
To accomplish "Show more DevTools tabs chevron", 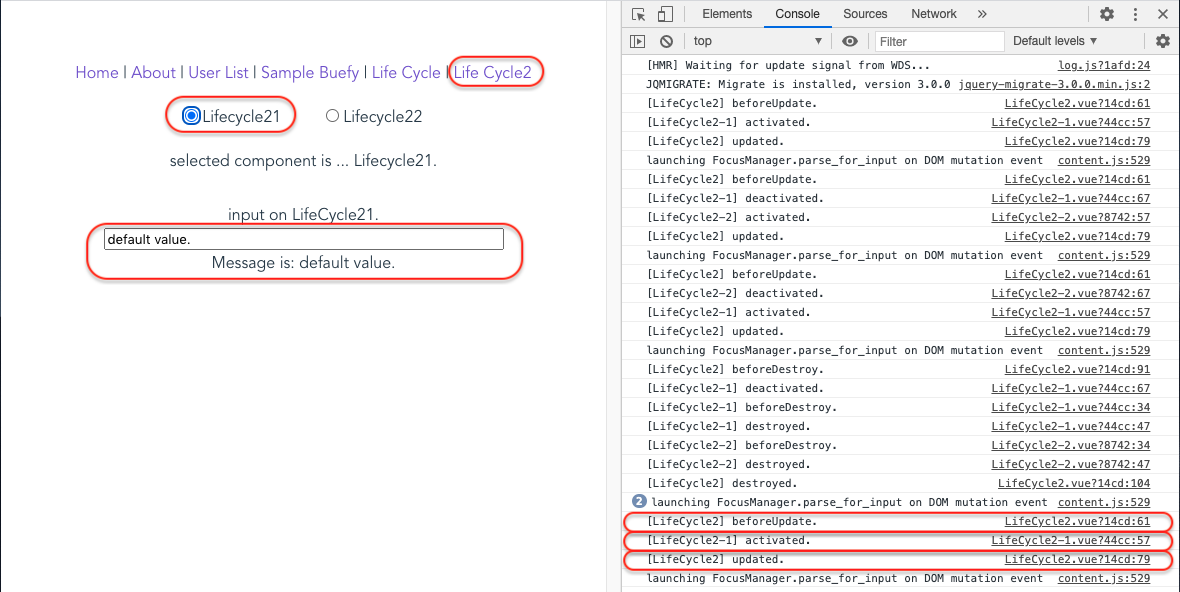I will point(981,14).
